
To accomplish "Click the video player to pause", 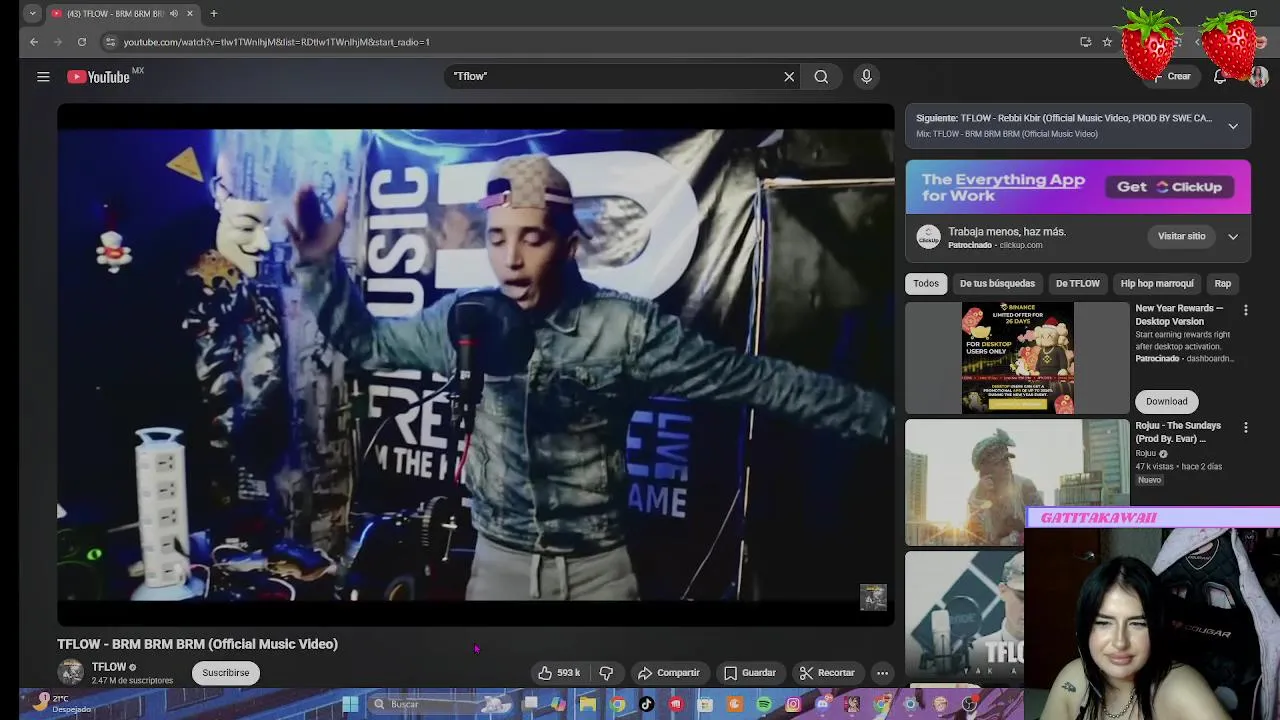I will pos(476,364).
